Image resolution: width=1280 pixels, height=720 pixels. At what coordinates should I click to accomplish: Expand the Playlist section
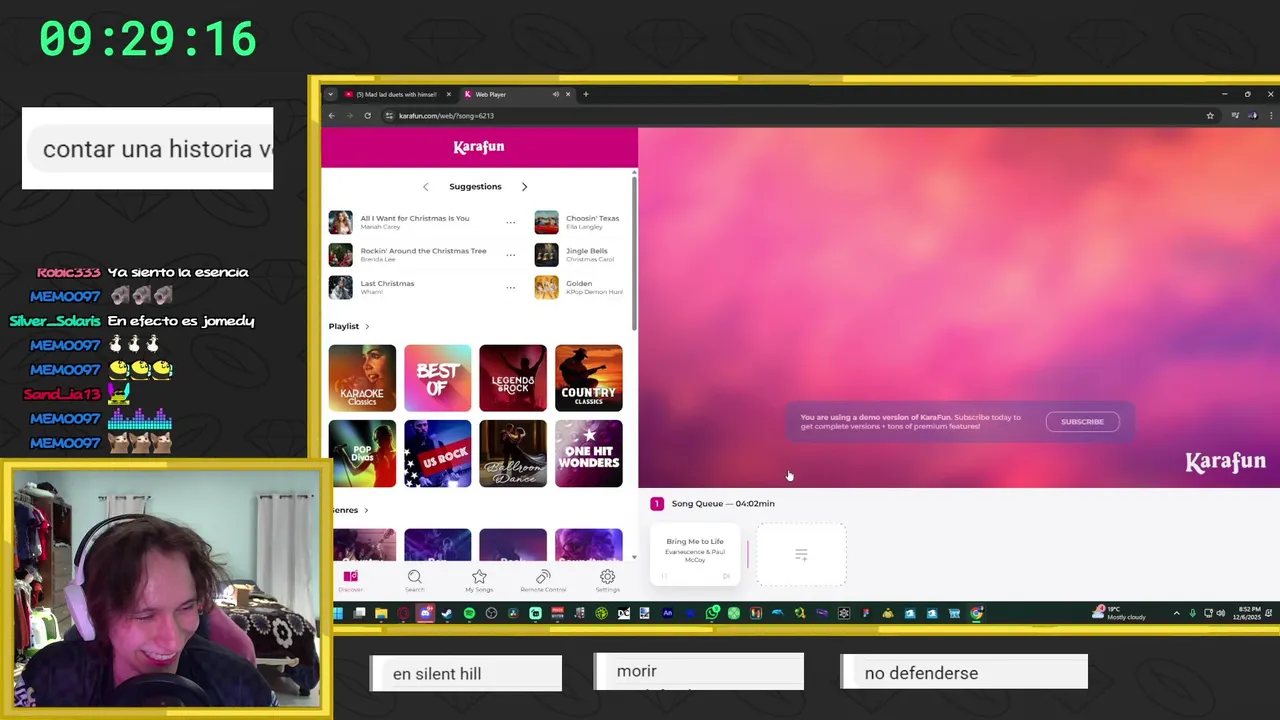348,326
